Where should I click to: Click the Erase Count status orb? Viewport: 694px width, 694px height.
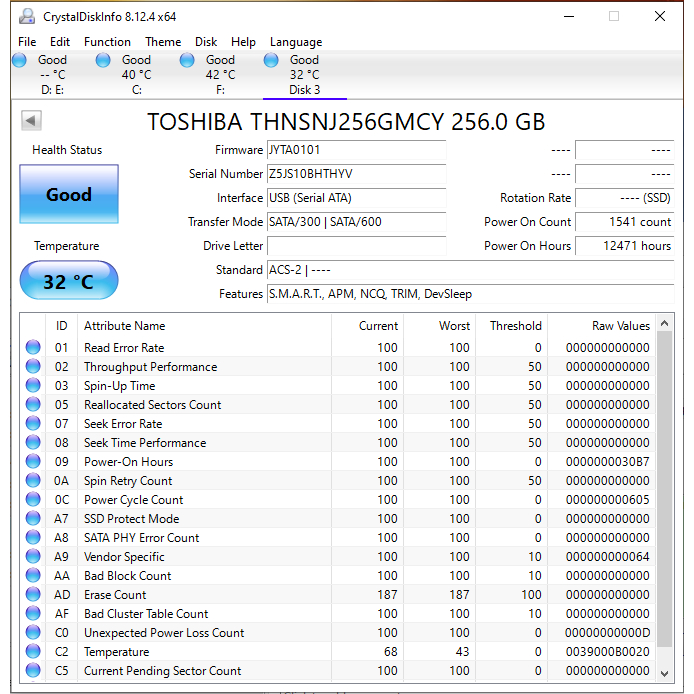pos(33,595)
